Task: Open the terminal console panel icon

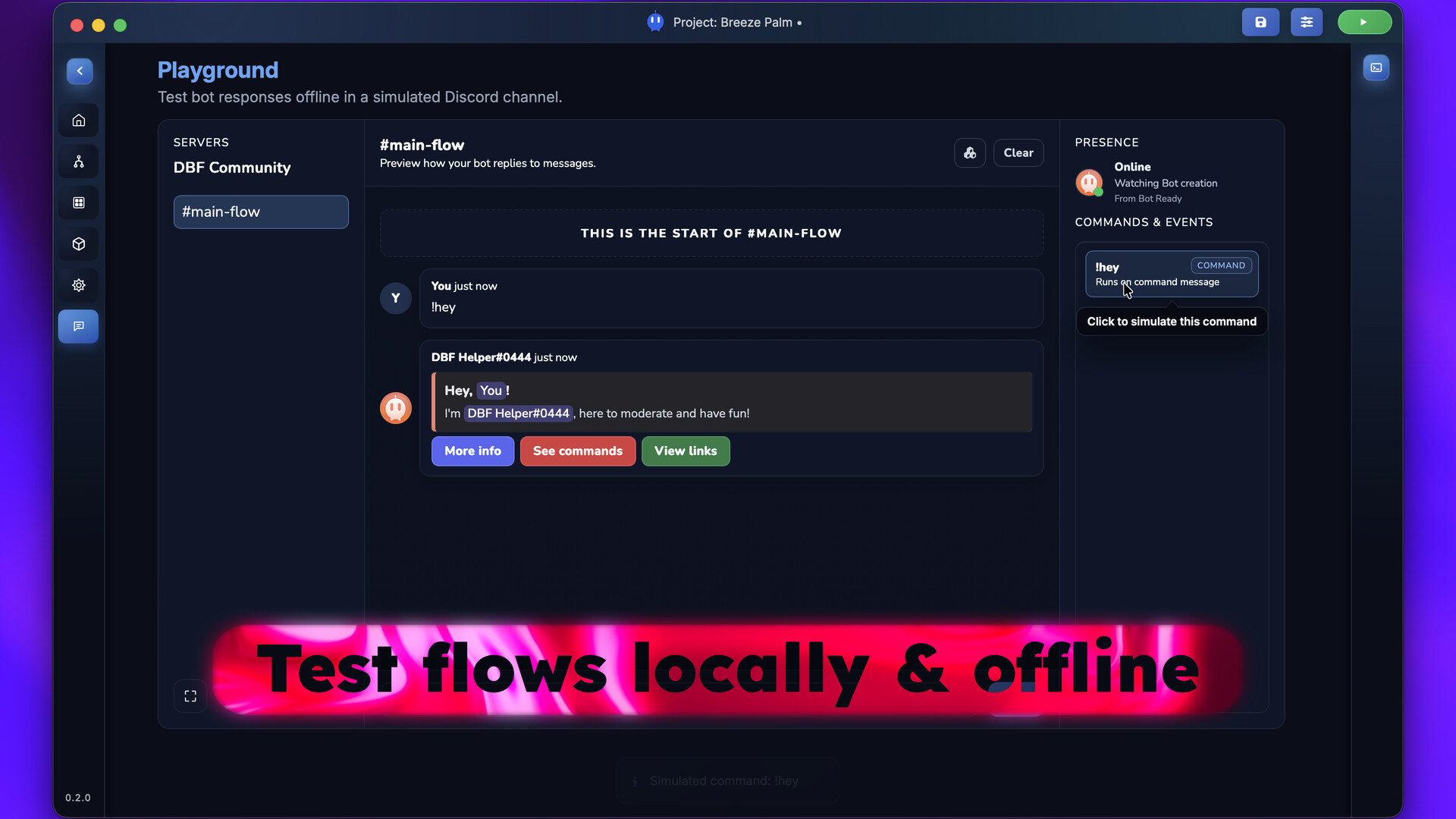Action: coord(1376,68)
